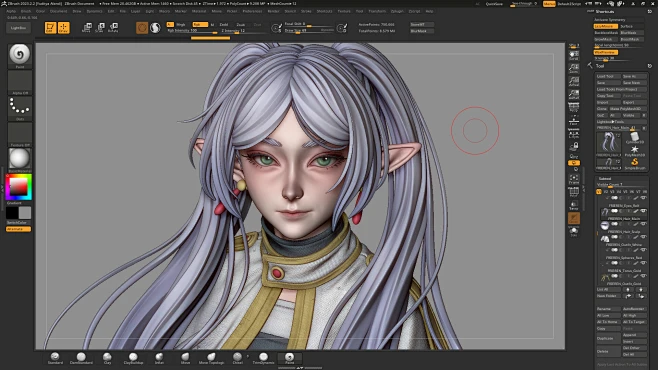The width and height of the screenshot is (658, 370).
Task: Open the Material menu
Action: click(x=199, y=11)
